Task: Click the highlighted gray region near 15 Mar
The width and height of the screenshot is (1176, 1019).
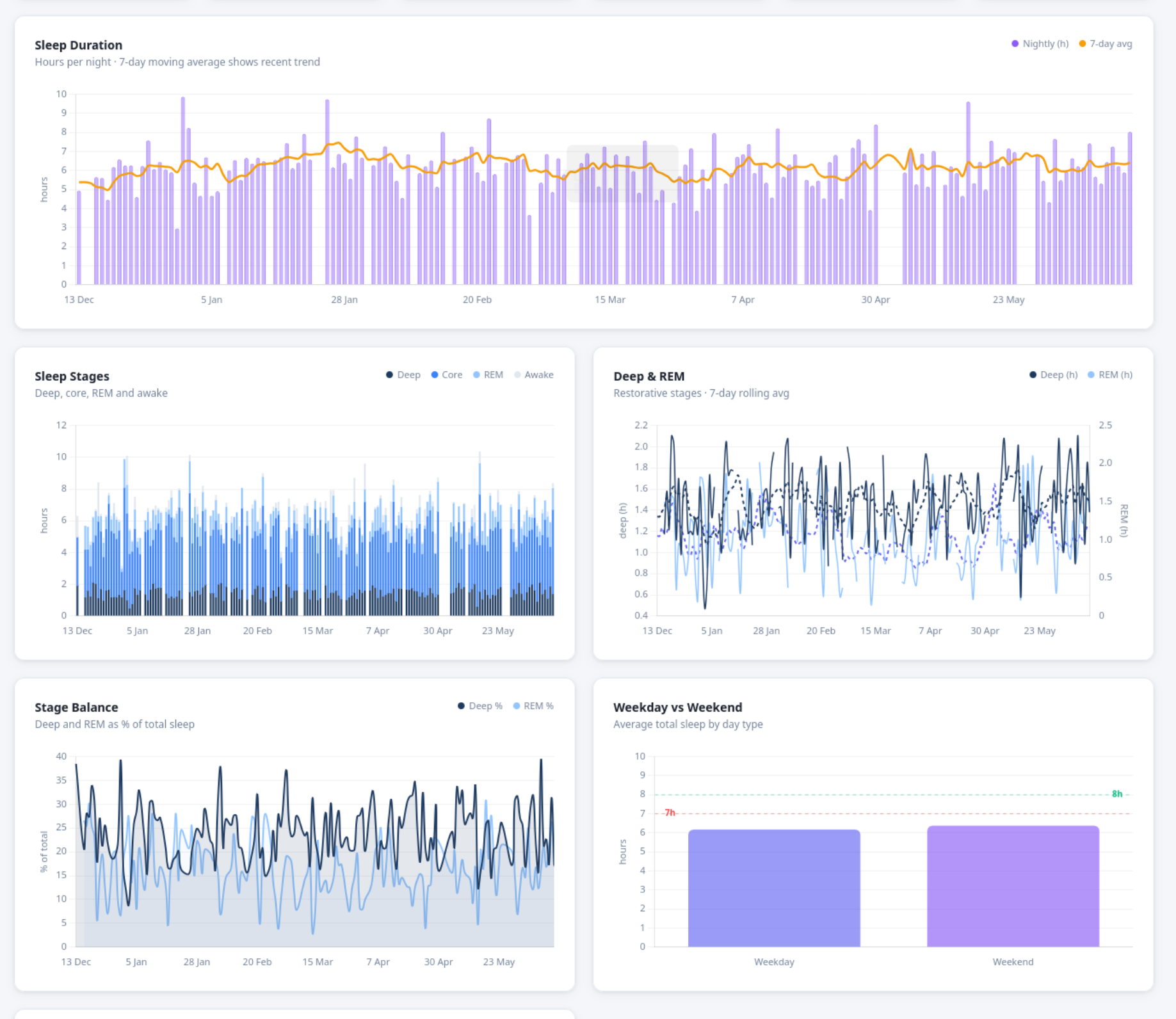Action: tap(622, 173)
